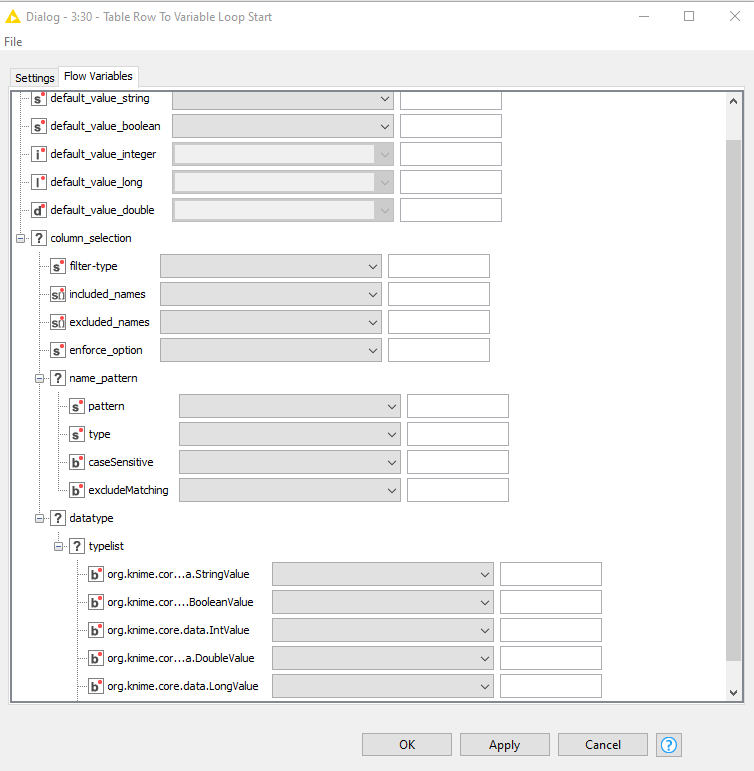Click the scrollbar up arrow
The height and width of the screenshot is (771, 754).
click(x=733, y=101)
